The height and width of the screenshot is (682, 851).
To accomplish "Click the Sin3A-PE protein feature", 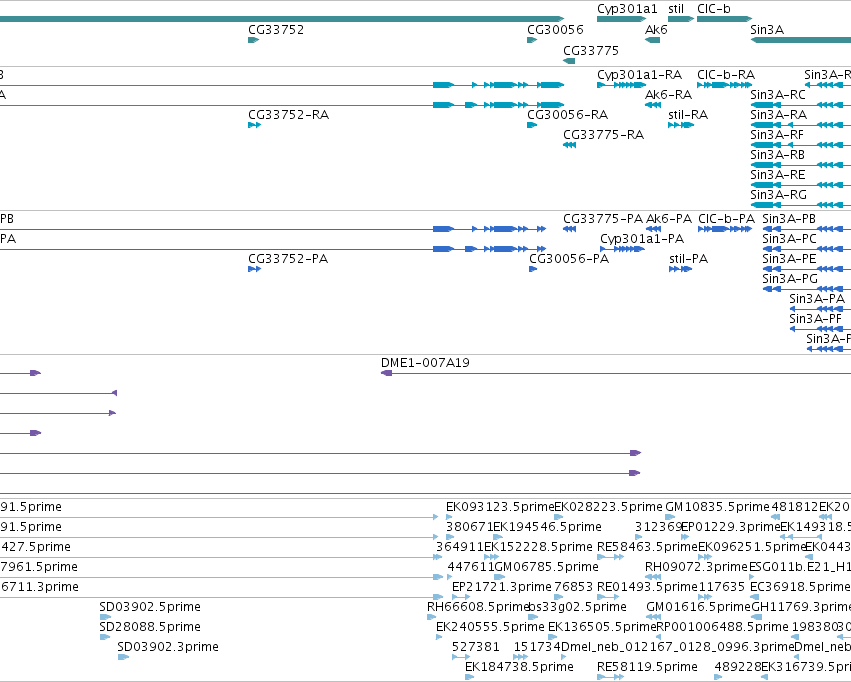I will (806, 269).
